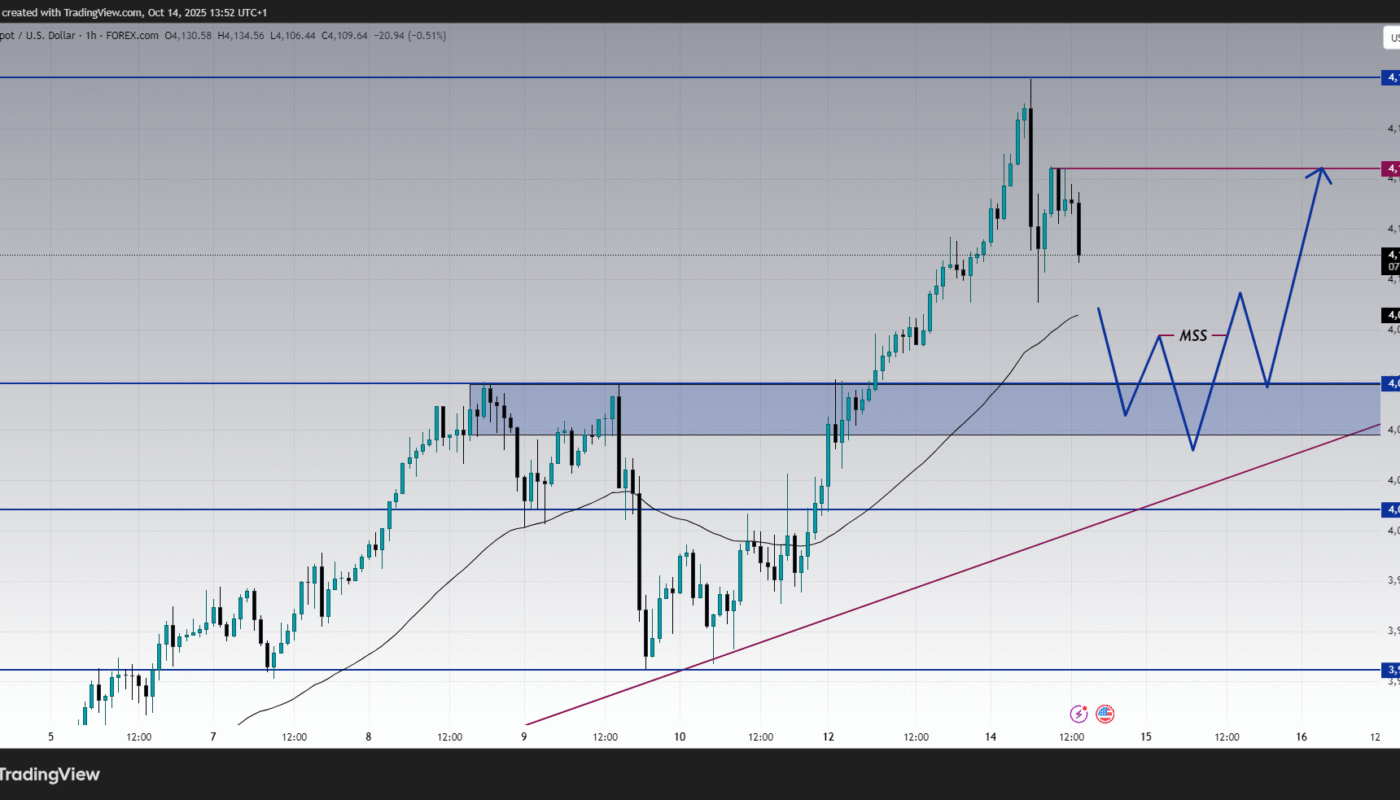Viewport: 1400px width, 800px height.
Task: Expand the change percentage -0.51% readout
Action: point(425,35)
